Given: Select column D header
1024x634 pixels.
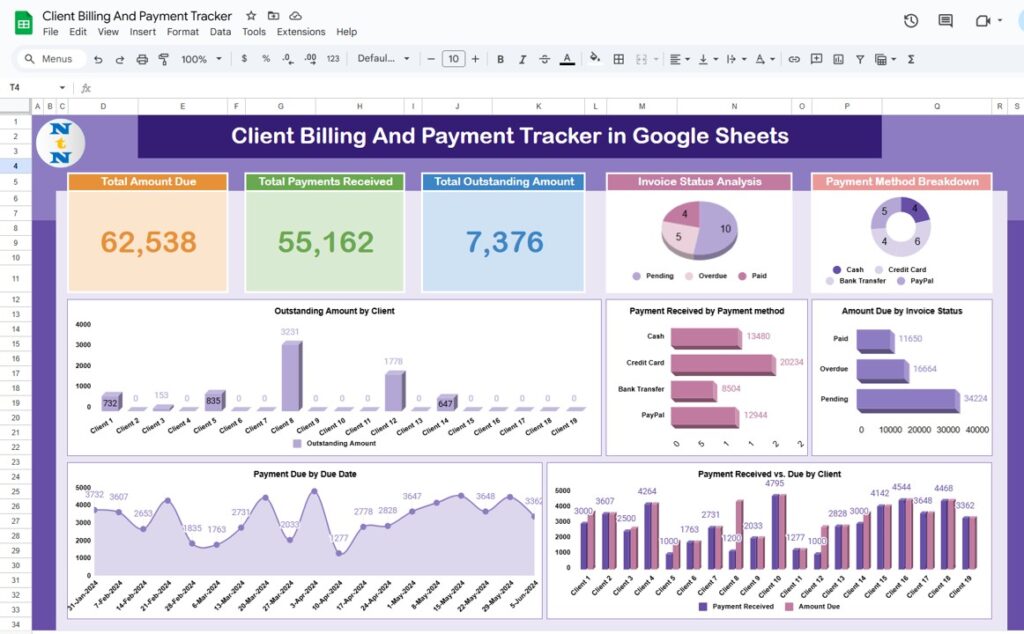Looking at the screenshot, I should pyautogui.click(x=103, y=106).
